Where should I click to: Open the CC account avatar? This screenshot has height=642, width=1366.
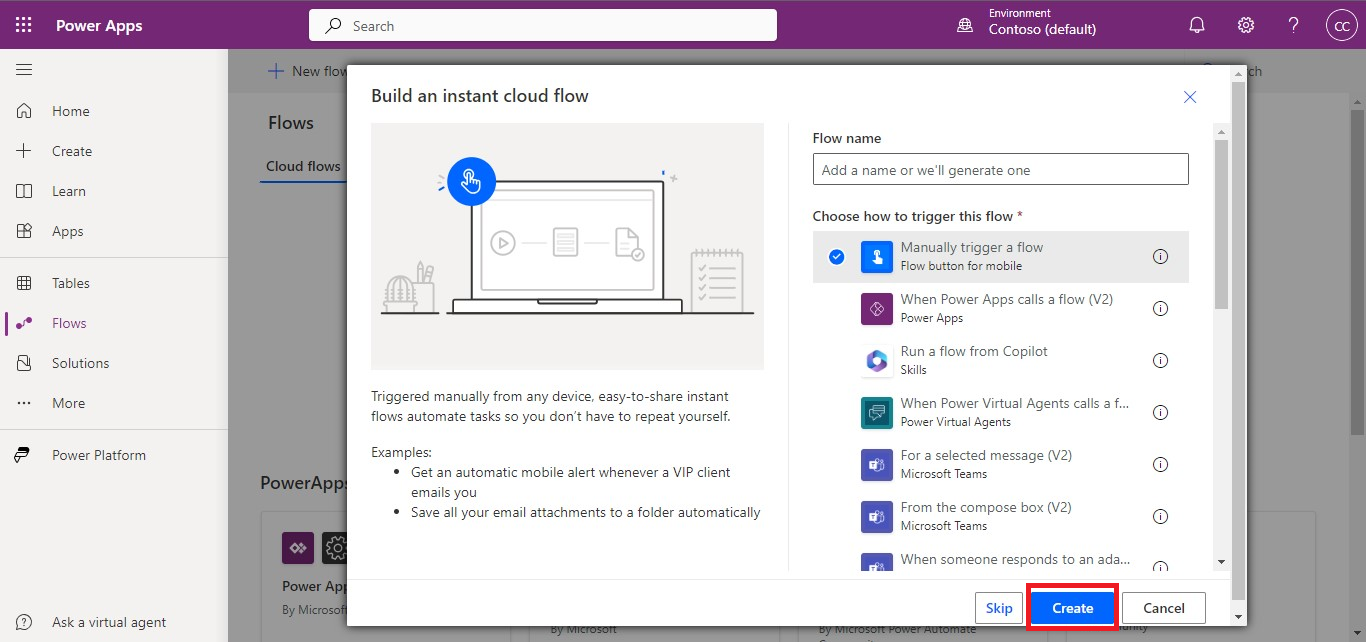1340,26
